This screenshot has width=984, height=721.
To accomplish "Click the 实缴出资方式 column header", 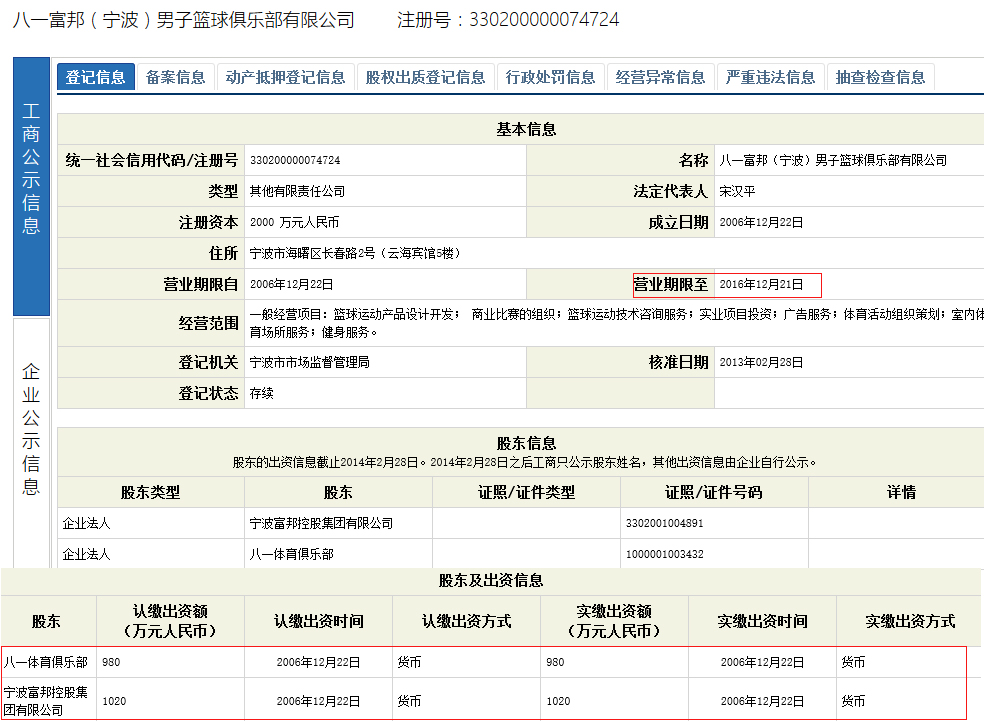I will pyautogui.click(x=910, y=621).
